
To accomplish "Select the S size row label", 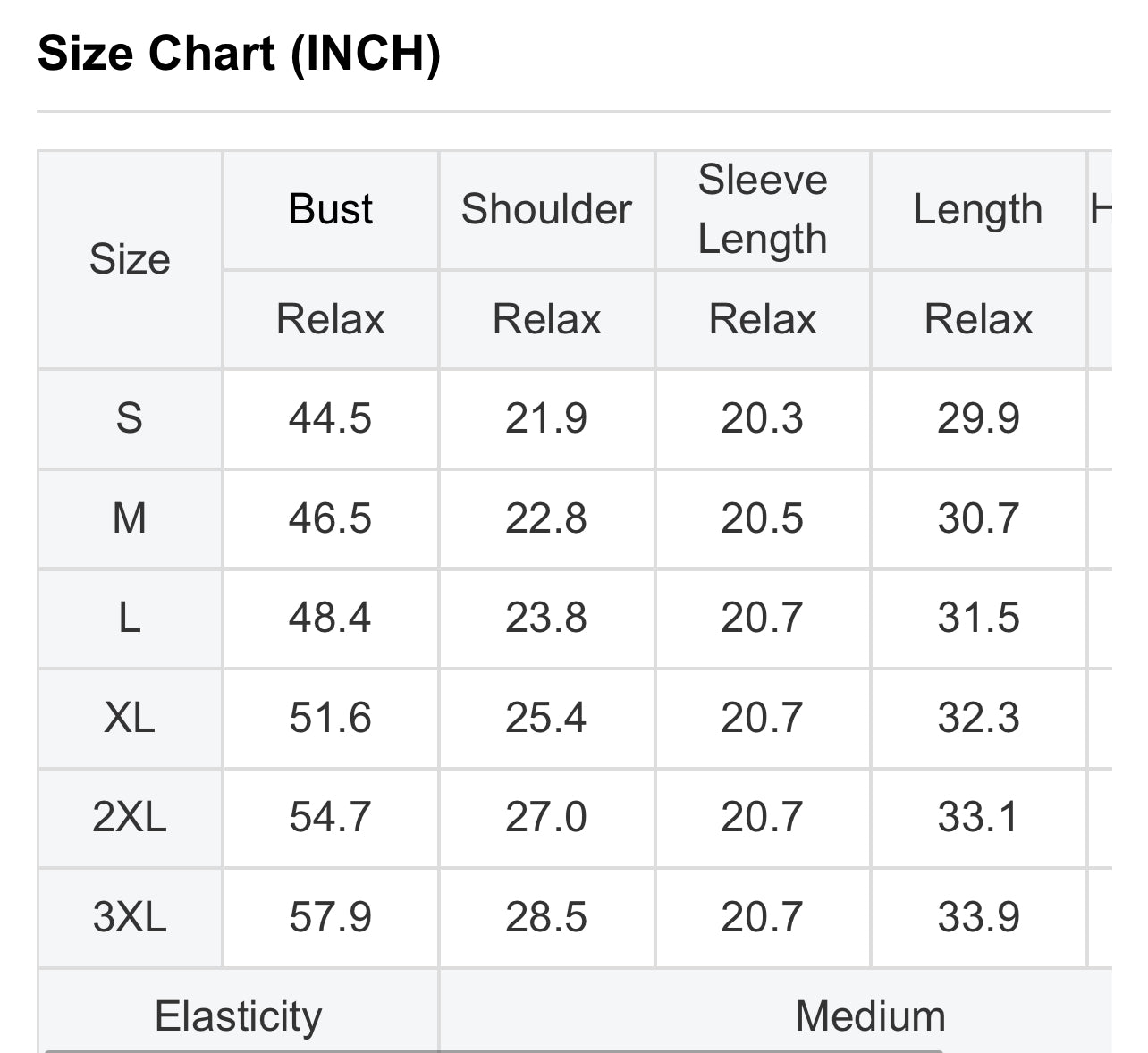I will 130,418.
